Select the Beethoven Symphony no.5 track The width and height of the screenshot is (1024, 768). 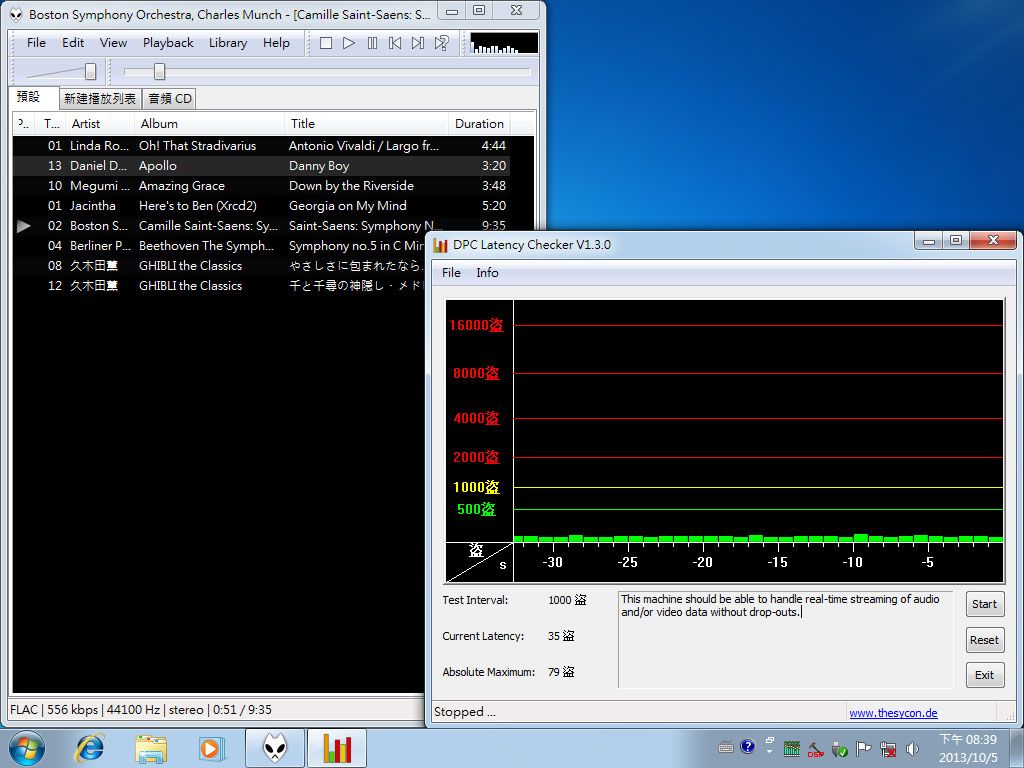[219, 246]
